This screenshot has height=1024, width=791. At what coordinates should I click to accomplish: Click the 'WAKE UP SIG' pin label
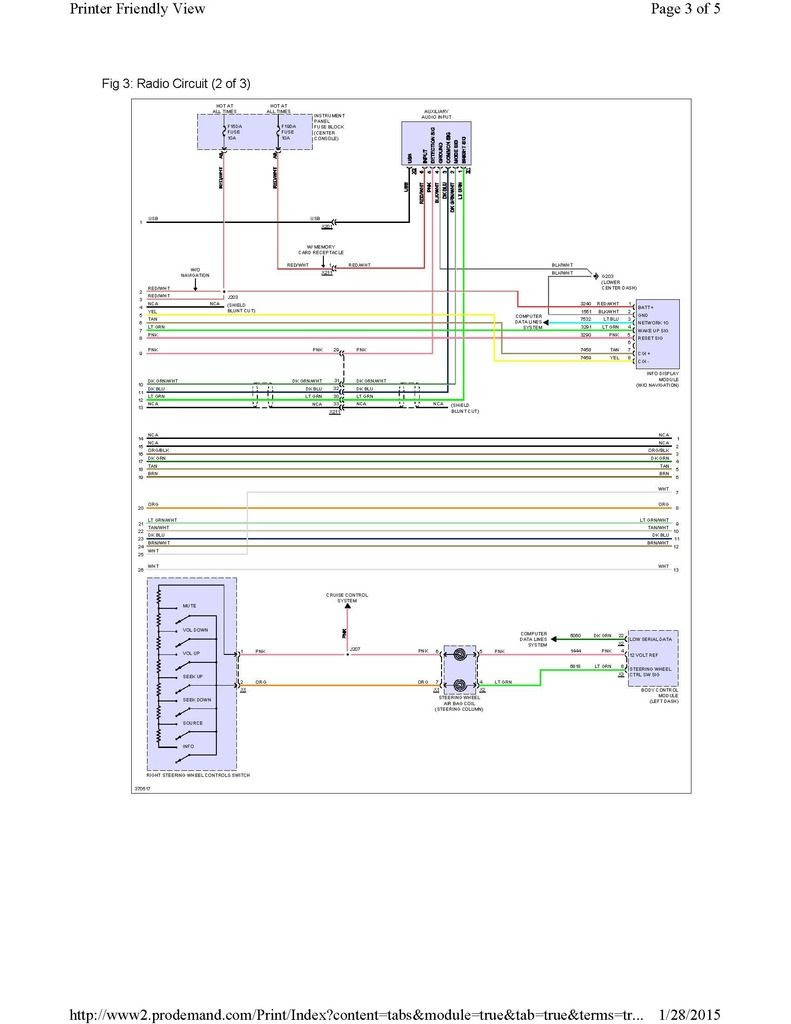(x=653, y=330)
